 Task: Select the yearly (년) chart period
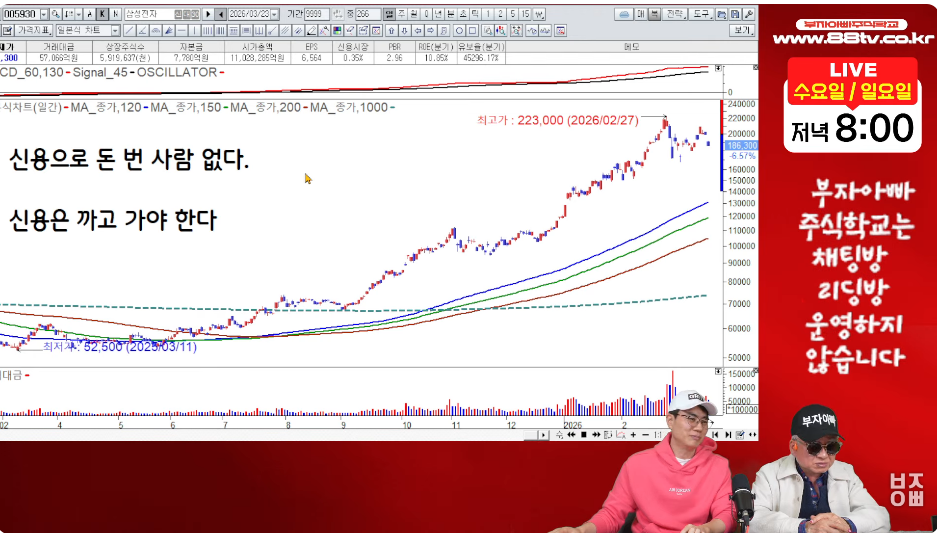point(439,14)
